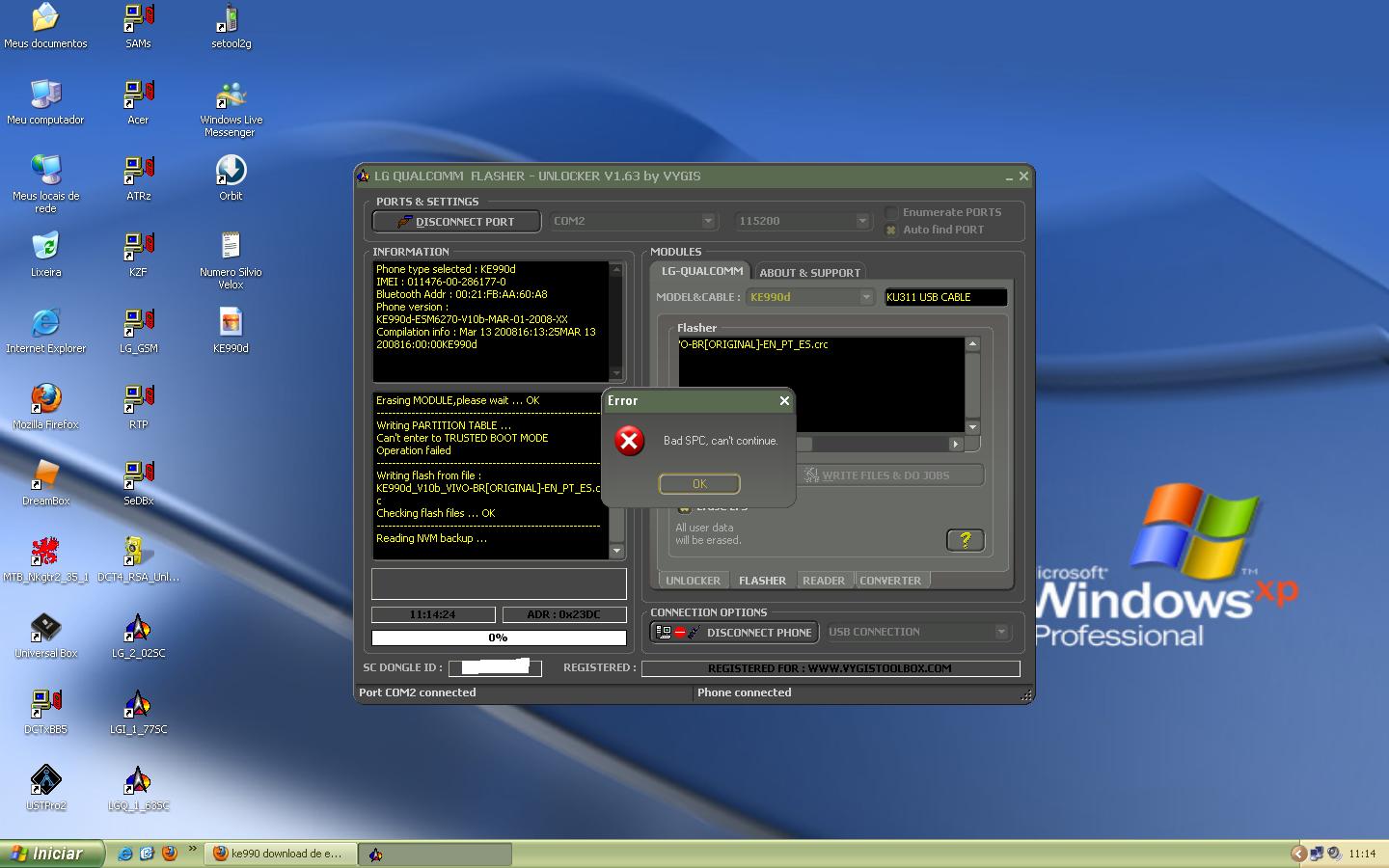Launch LGI_1_77SC desktop shortcut
This screenshot has height=868, width=1389.
[x=138, y=712]
